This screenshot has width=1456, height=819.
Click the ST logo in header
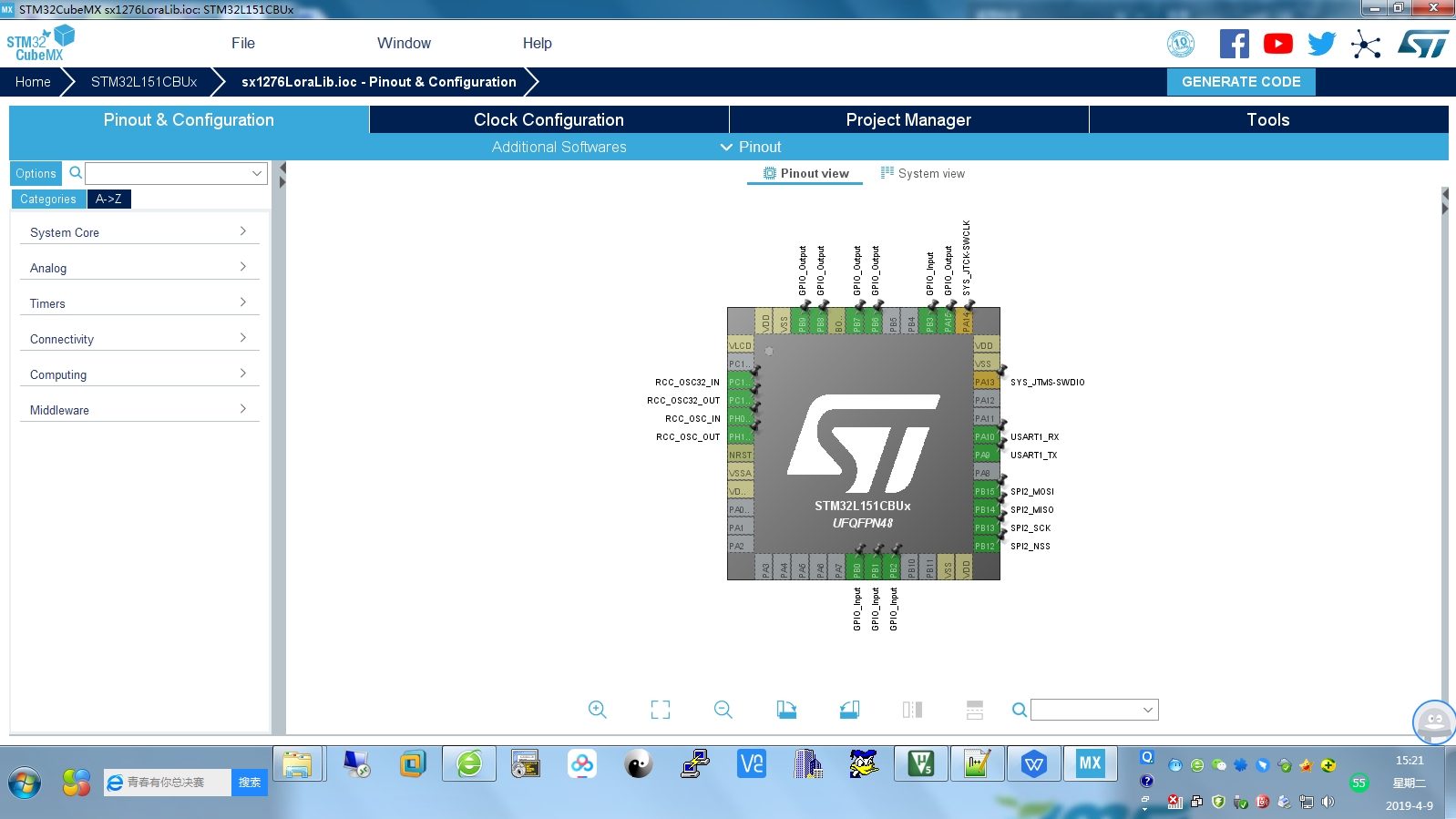coord(1423,44)
